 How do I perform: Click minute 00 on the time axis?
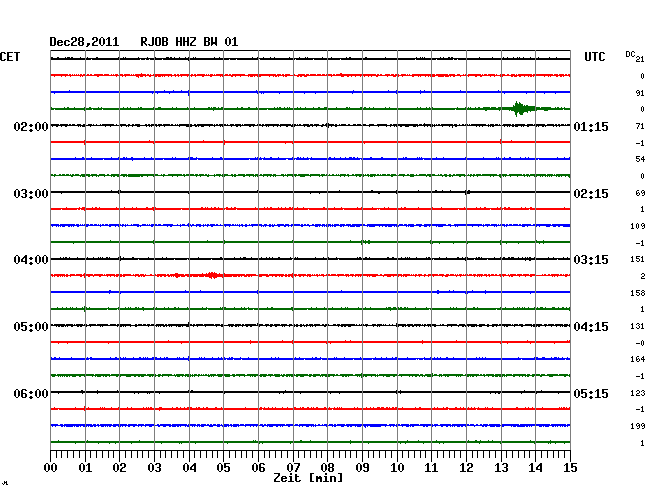click(51, 467)
